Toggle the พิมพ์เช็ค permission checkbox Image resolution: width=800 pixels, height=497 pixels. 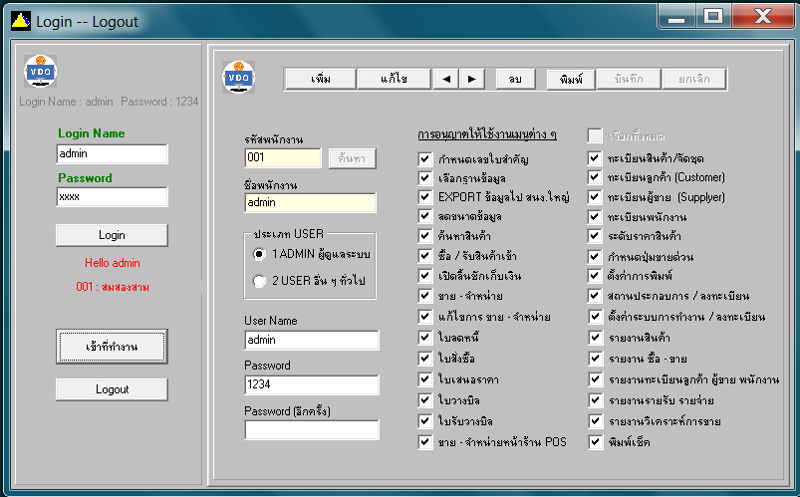[x=595, y=441]
